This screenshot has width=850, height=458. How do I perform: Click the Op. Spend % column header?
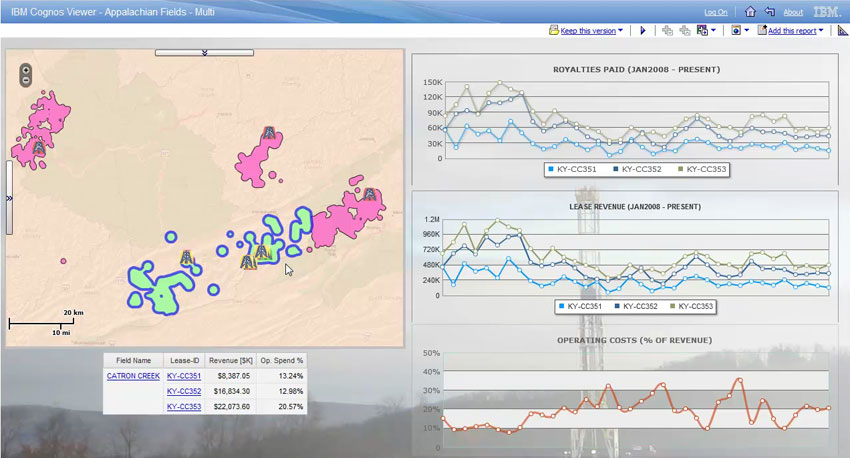(x=281, y=360)
